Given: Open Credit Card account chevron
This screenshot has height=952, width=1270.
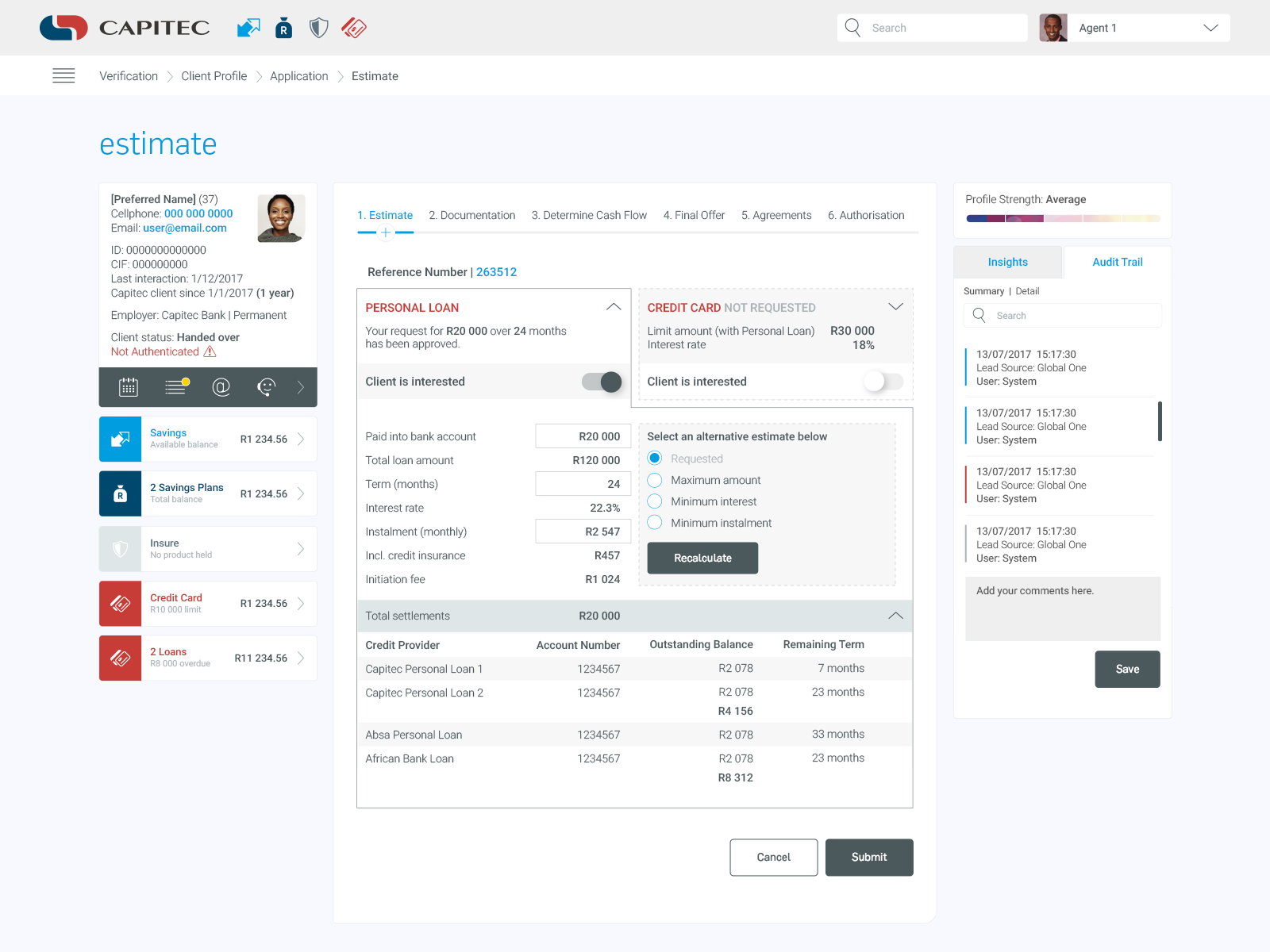Looking at the screenshot, I should [x=301, y=603].
